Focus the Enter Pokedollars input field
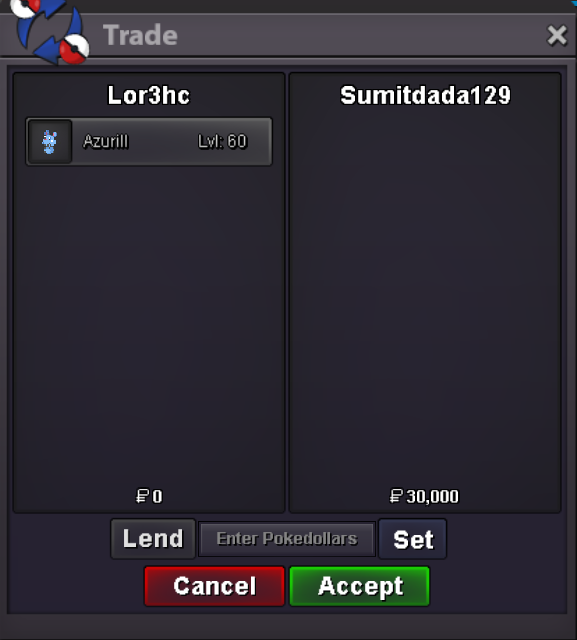The image size is (577, 640). (287, 539)
